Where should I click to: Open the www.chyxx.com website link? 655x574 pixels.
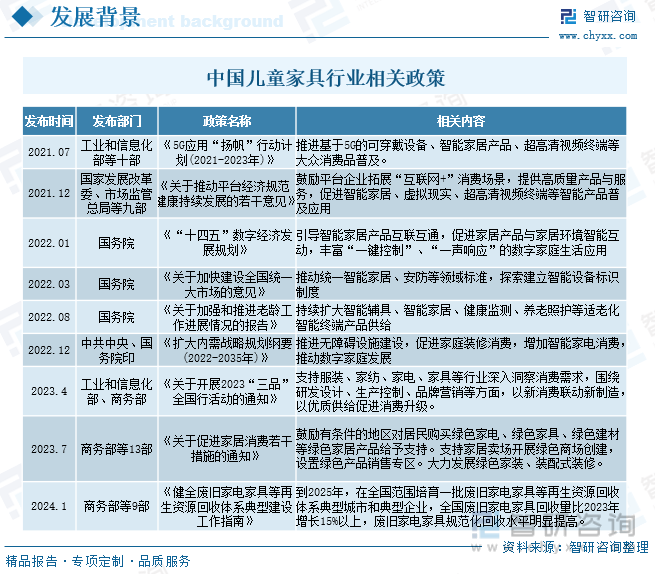pyautogui.click(x=610, y=37)
